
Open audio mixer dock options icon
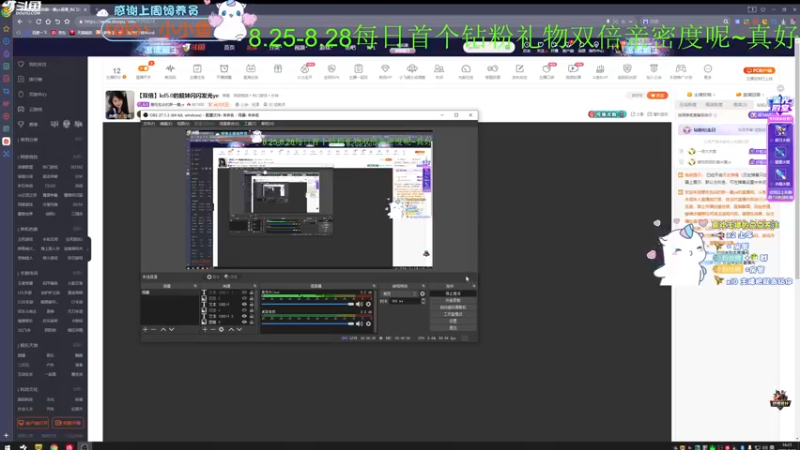[x=374, y=286]
